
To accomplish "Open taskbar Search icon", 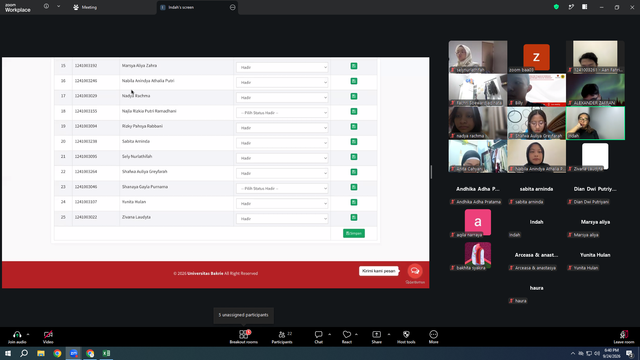I will [x=24, y=353].
